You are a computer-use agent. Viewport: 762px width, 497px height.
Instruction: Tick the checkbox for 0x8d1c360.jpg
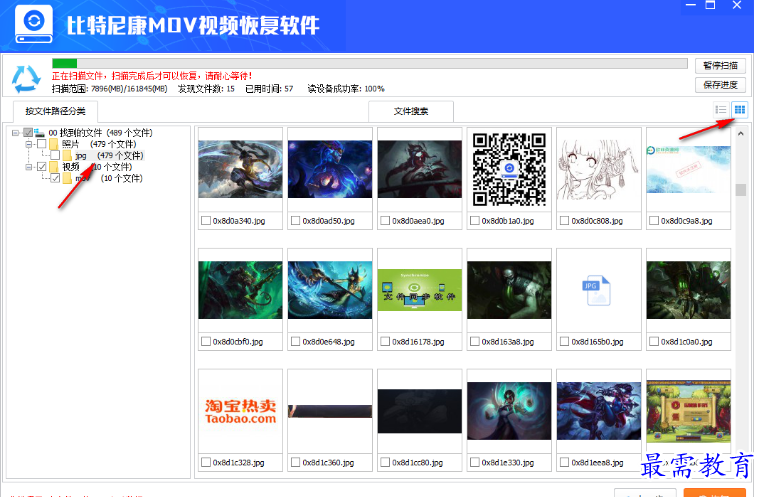tap(295, 463)
